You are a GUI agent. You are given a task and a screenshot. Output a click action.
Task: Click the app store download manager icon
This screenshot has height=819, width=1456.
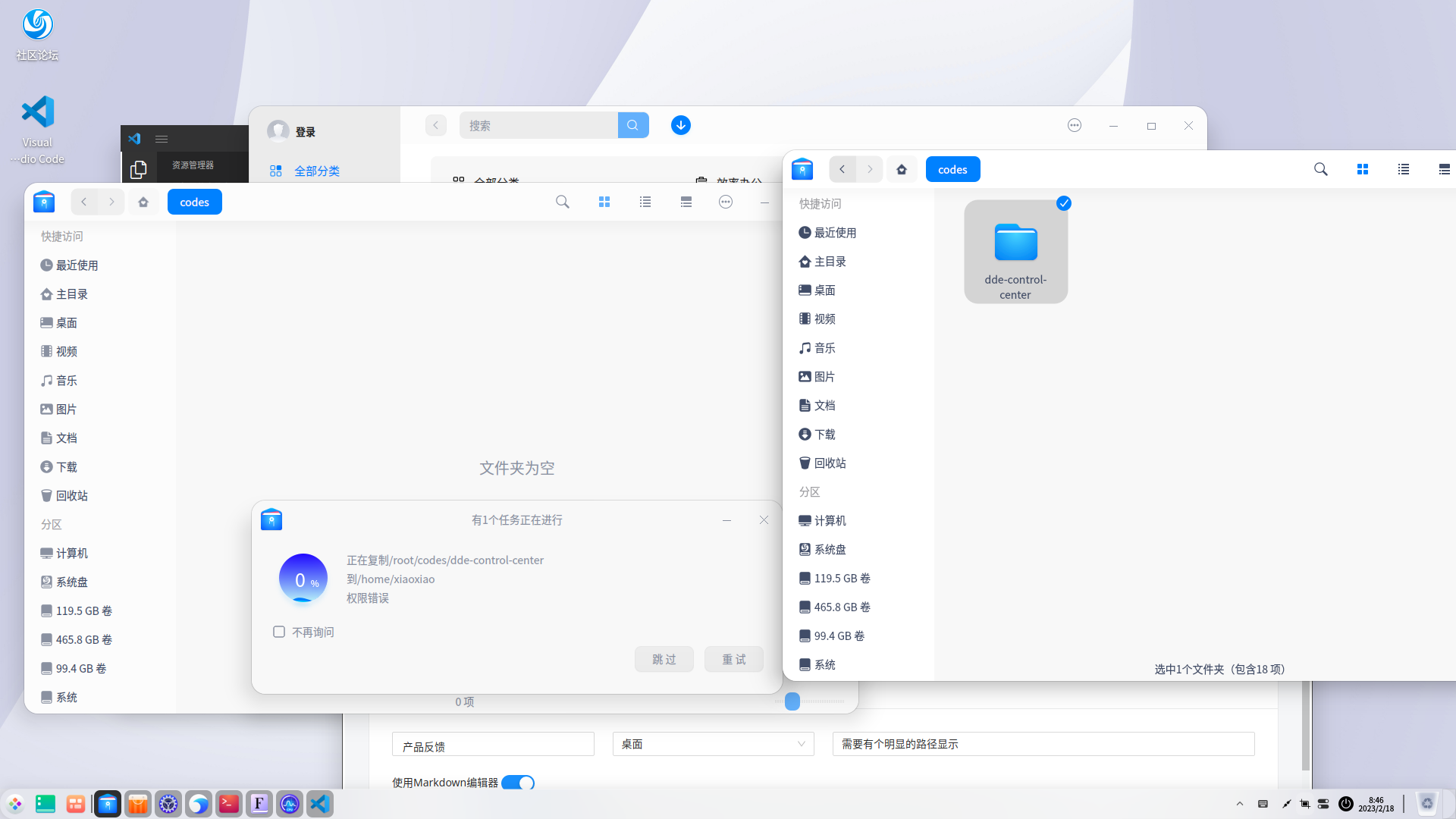pyautogui.click(x=680, y=126)
